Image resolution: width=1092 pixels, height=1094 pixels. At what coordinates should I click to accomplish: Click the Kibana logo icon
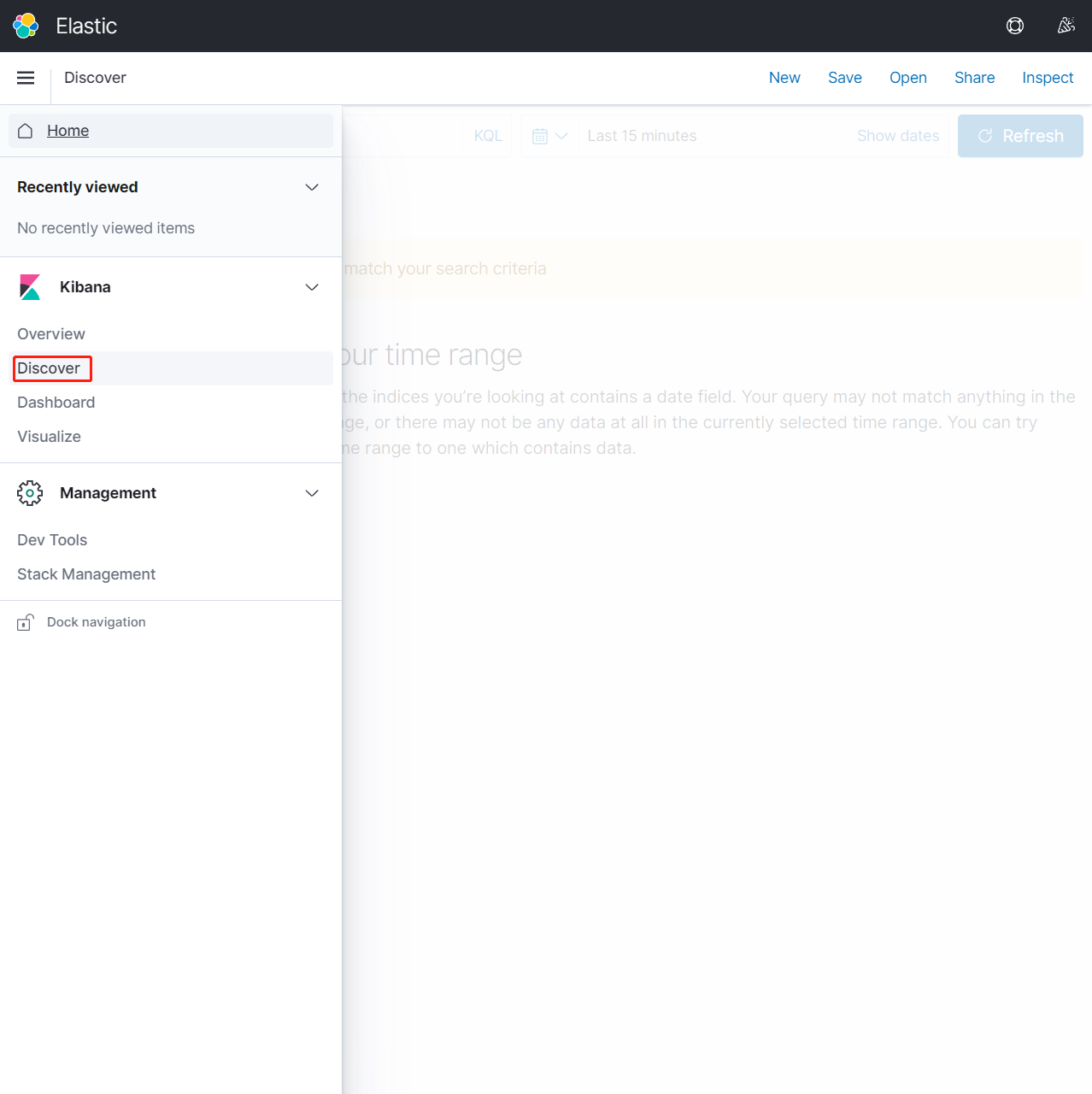coord(30,287)
